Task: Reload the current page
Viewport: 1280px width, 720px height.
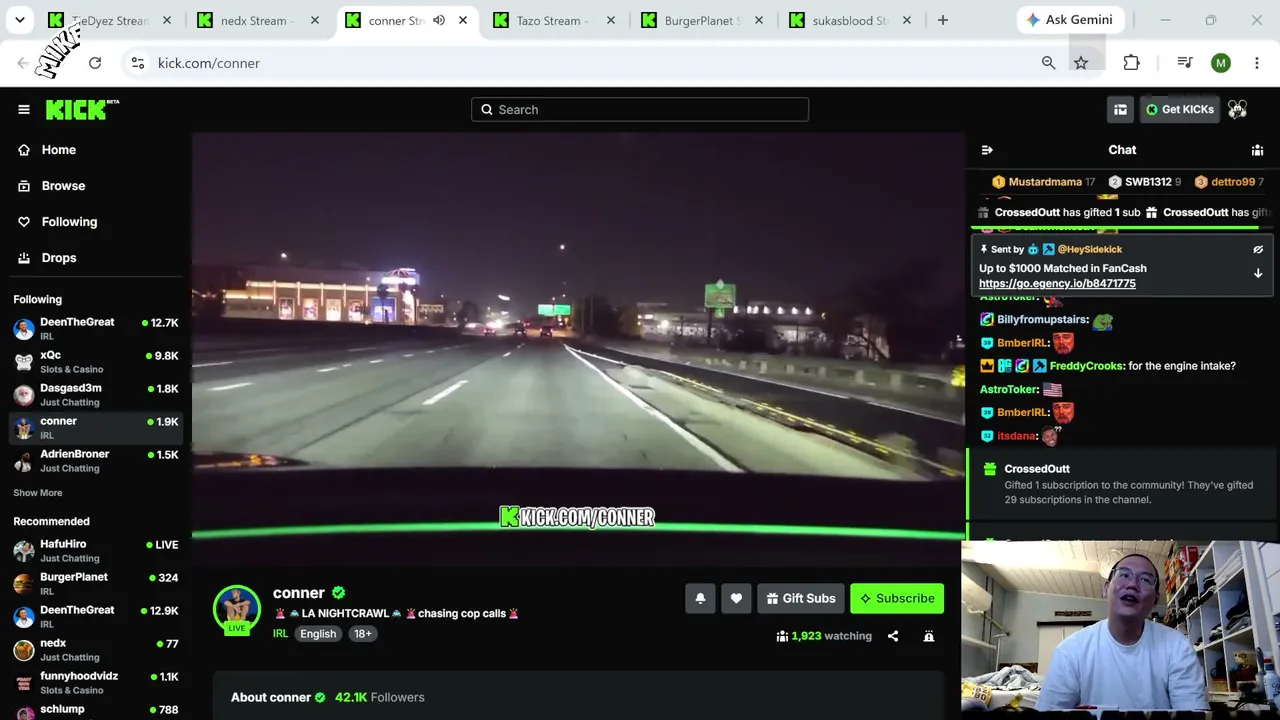Action: pos(95,63)
